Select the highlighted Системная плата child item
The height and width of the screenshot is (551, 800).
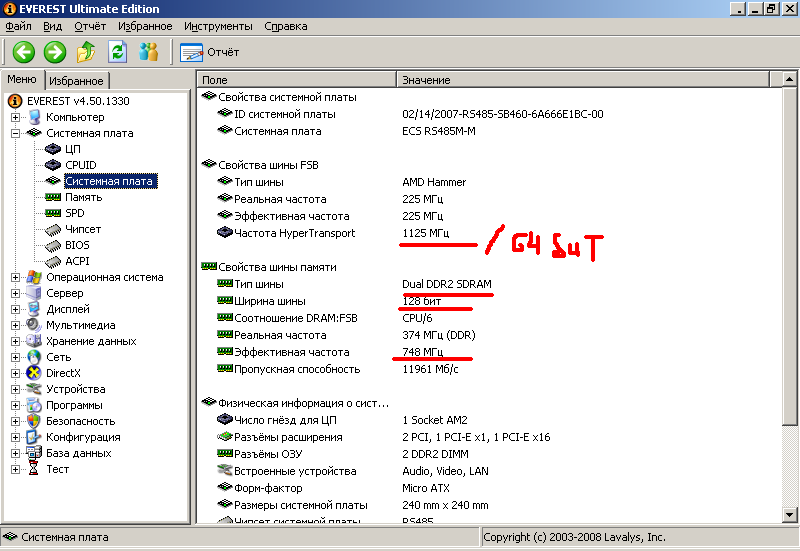pos(110,181)
